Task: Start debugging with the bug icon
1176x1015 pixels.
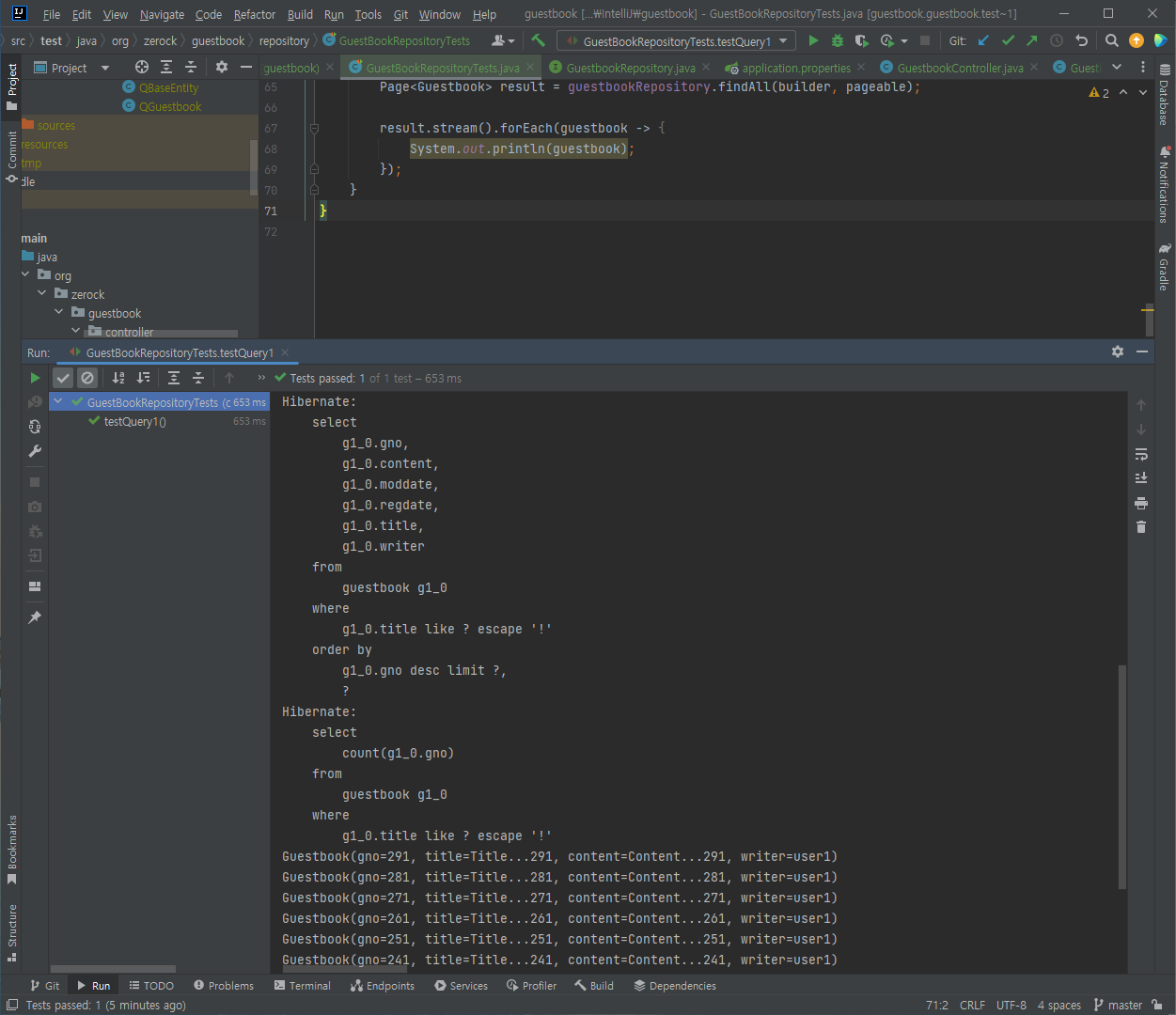Action: [x=838, y=40]
